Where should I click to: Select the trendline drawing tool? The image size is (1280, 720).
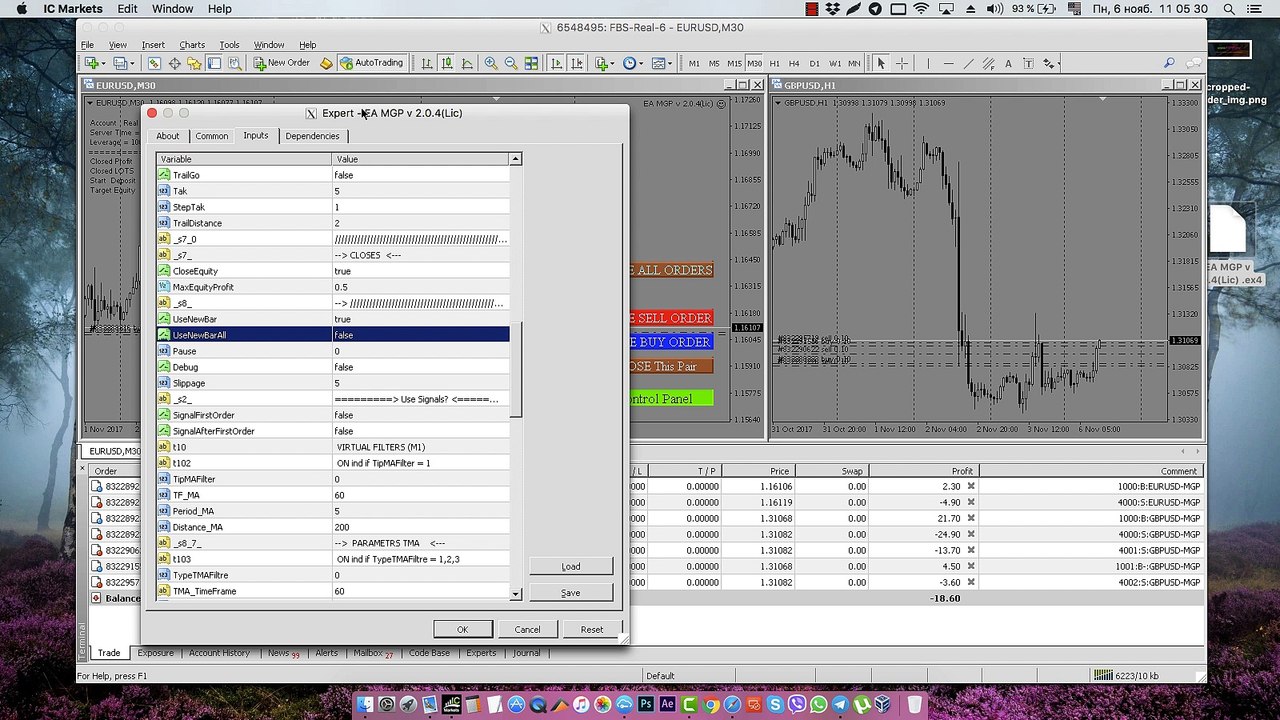coord(968,63)
